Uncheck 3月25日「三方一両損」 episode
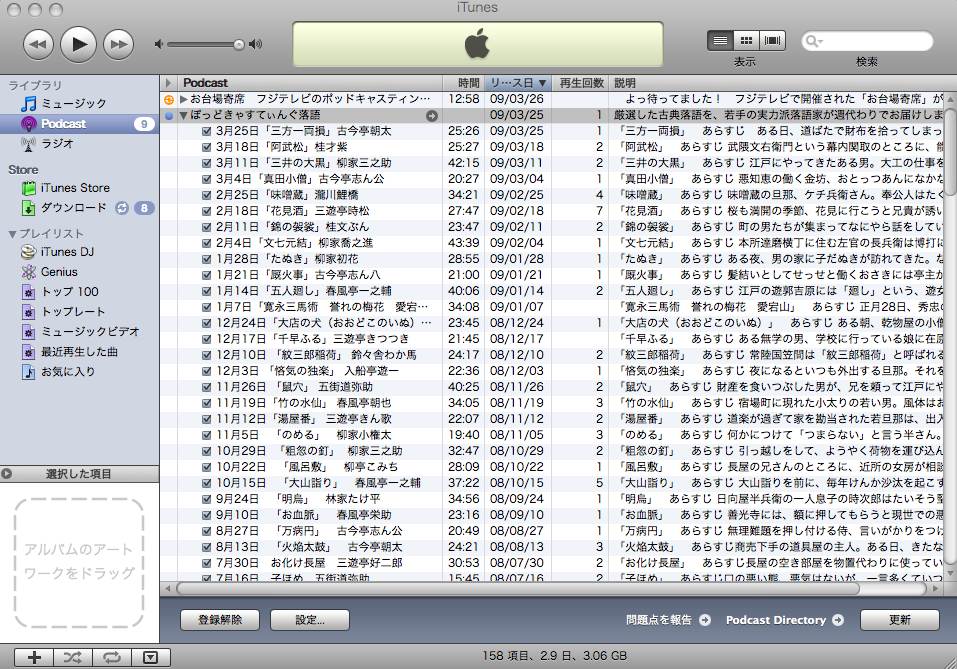Viewport: 957px width, 669px height. click(x=206, y=131)
